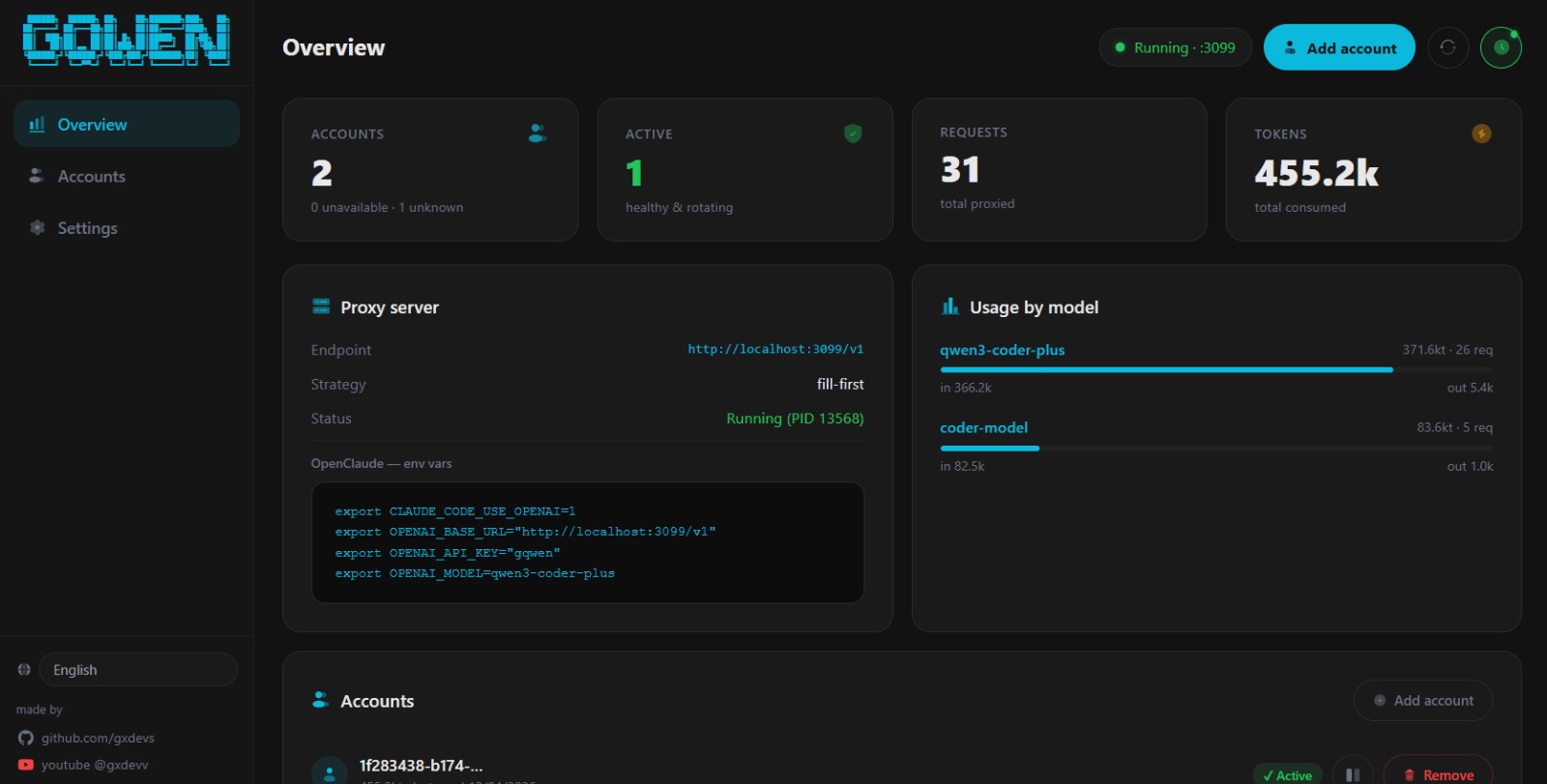1547x784 pixels.
Task: Click the export OPENAI_MODEL line
Action: [475, 573]
